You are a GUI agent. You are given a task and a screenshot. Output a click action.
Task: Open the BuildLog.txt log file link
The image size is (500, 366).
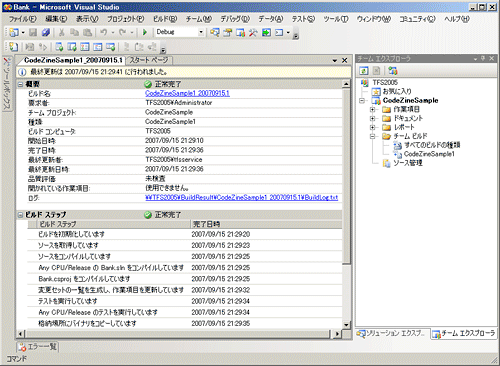pyautogui.click(x=242, y=198)
